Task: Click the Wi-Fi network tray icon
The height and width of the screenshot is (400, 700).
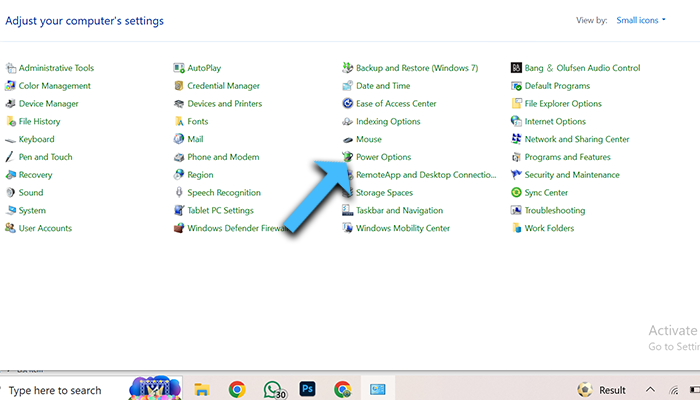Action: point(674,390)
